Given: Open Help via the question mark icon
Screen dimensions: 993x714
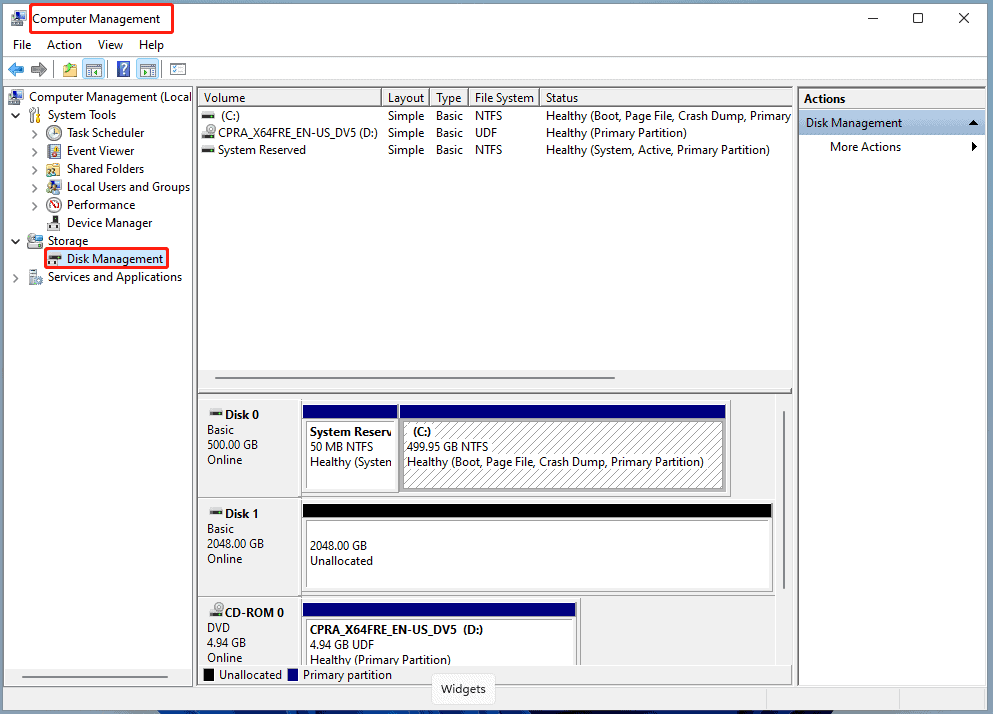Looking at the screenshot, I should [x=123, y=69].
